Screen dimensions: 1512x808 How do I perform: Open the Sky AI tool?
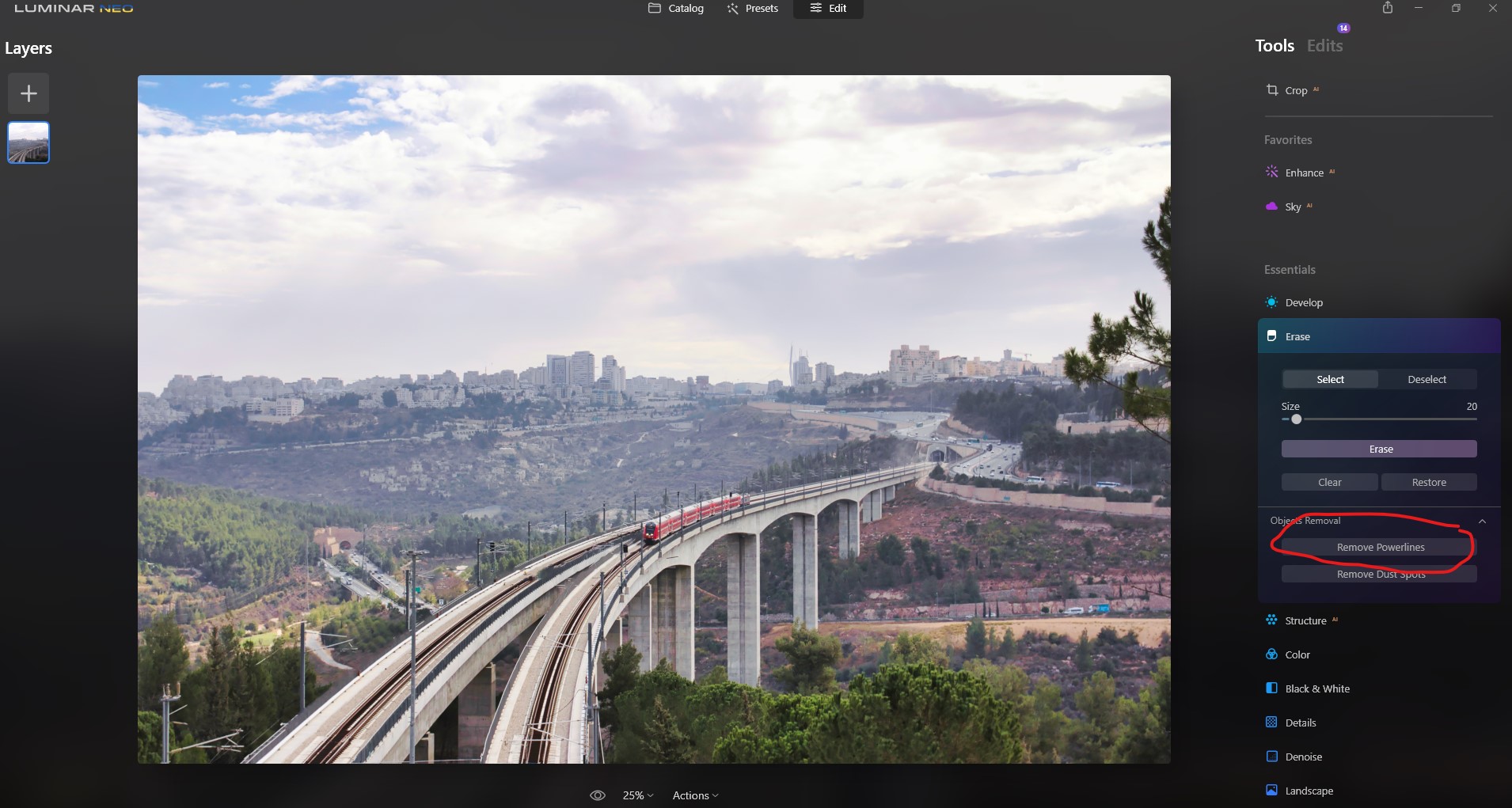[x=1294, y=207]
